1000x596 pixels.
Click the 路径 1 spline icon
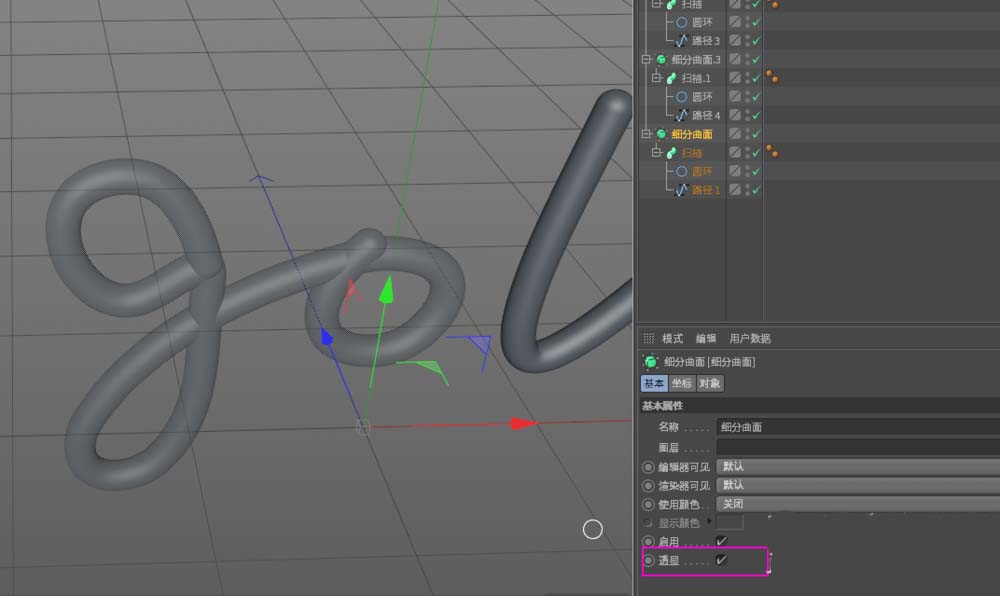(x=682, y=190)
